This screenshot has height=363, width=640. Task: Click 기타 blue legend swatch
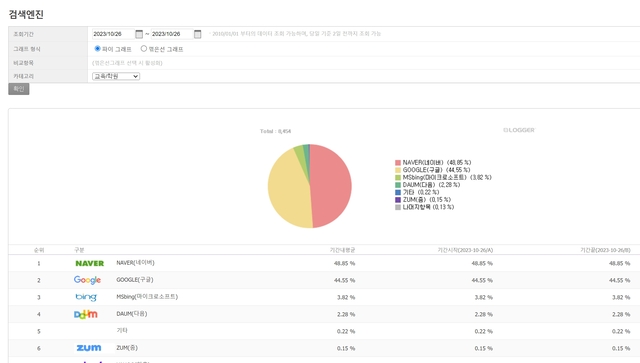click(x=398, y=192)
